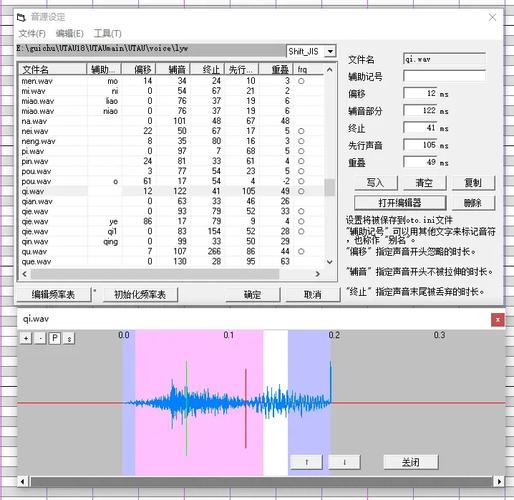Image resolution: width=514 pixels, height=500 pixels.
Task: Click the red marker line in waveform
Action: [x=246, y=408]
